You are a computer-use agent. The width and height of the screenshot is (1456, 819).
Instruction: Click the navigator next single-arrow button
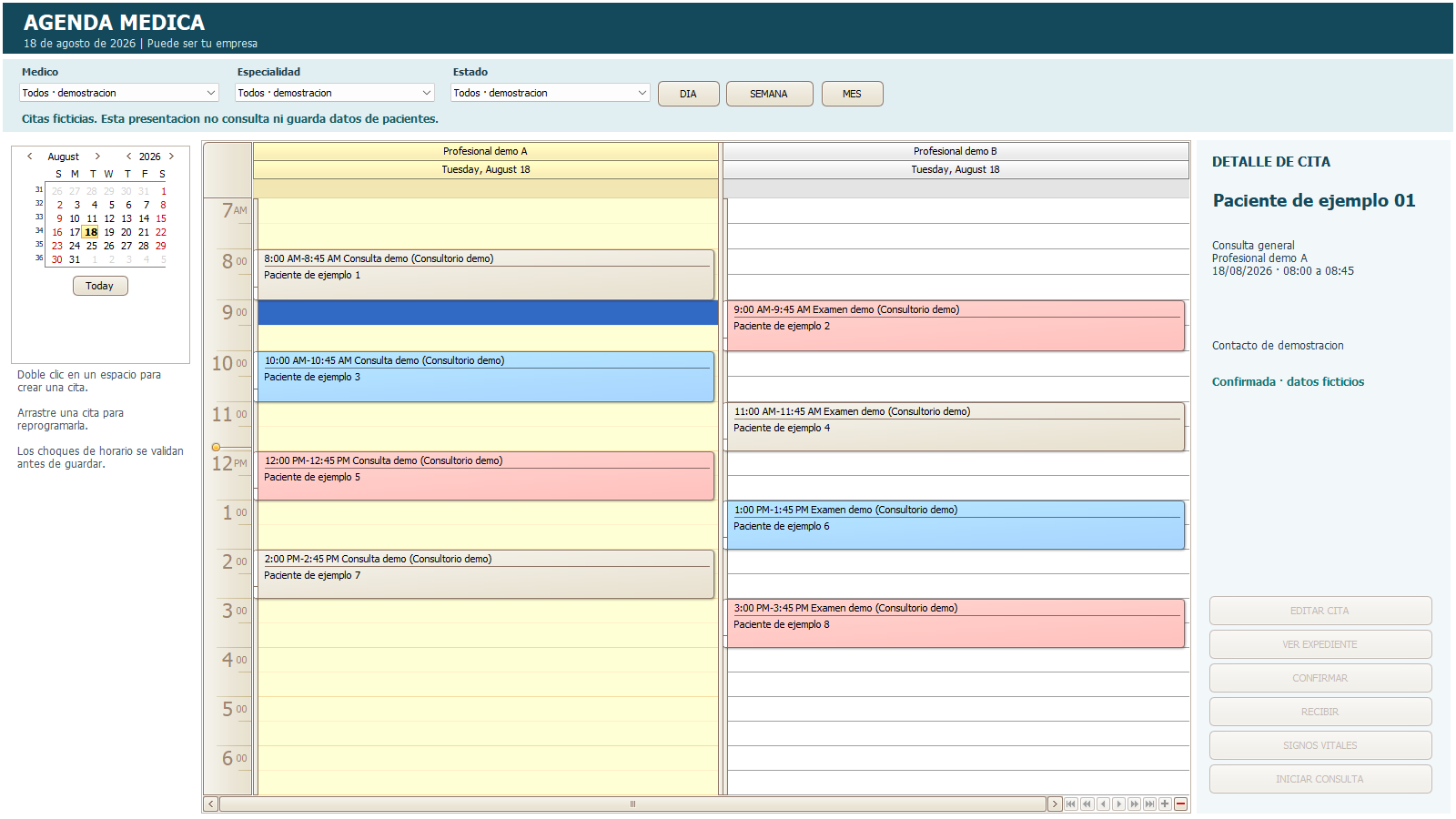pyautogui.click(x=1118, y=804)
